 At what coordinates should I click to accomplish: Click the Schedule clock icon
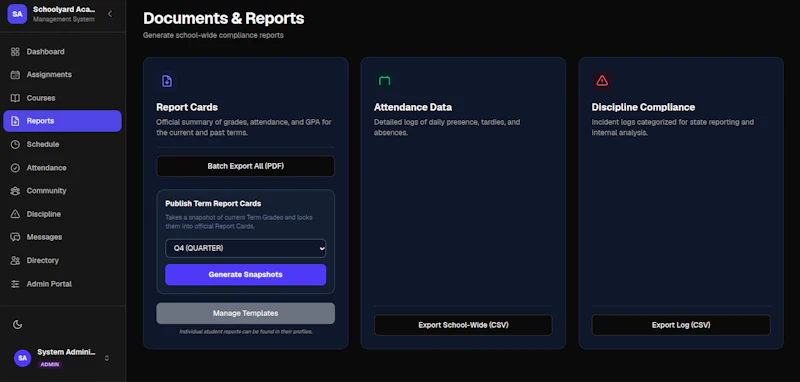coord(15,144)
